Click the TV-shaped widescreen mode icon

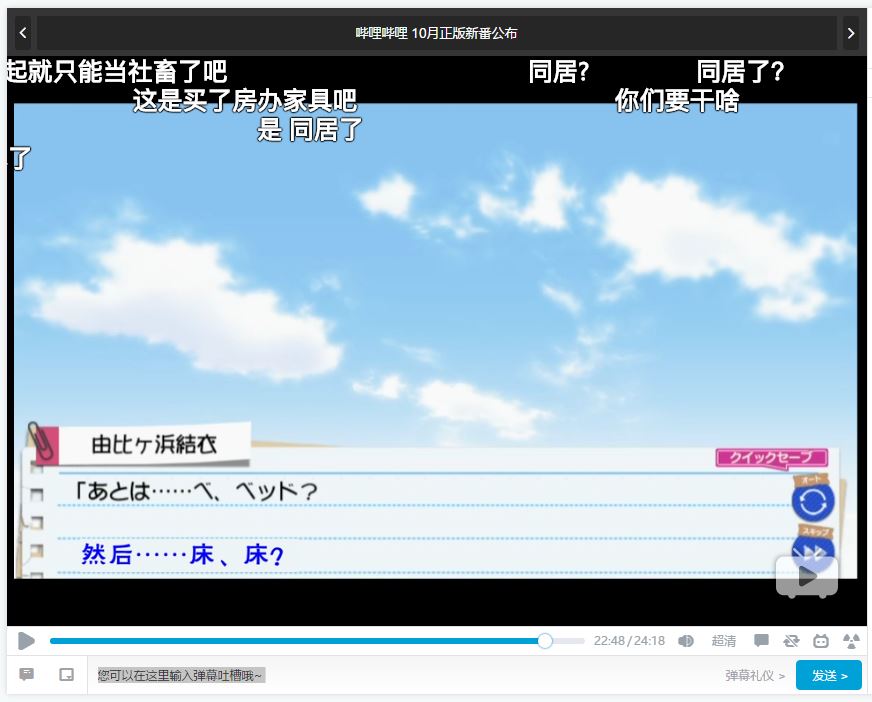[821, 641]
